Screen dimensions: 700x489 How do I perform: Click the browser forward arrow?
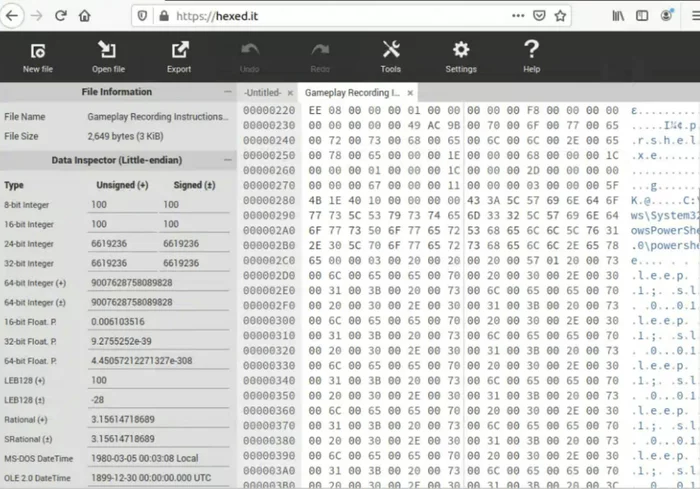tap(36, 16)
